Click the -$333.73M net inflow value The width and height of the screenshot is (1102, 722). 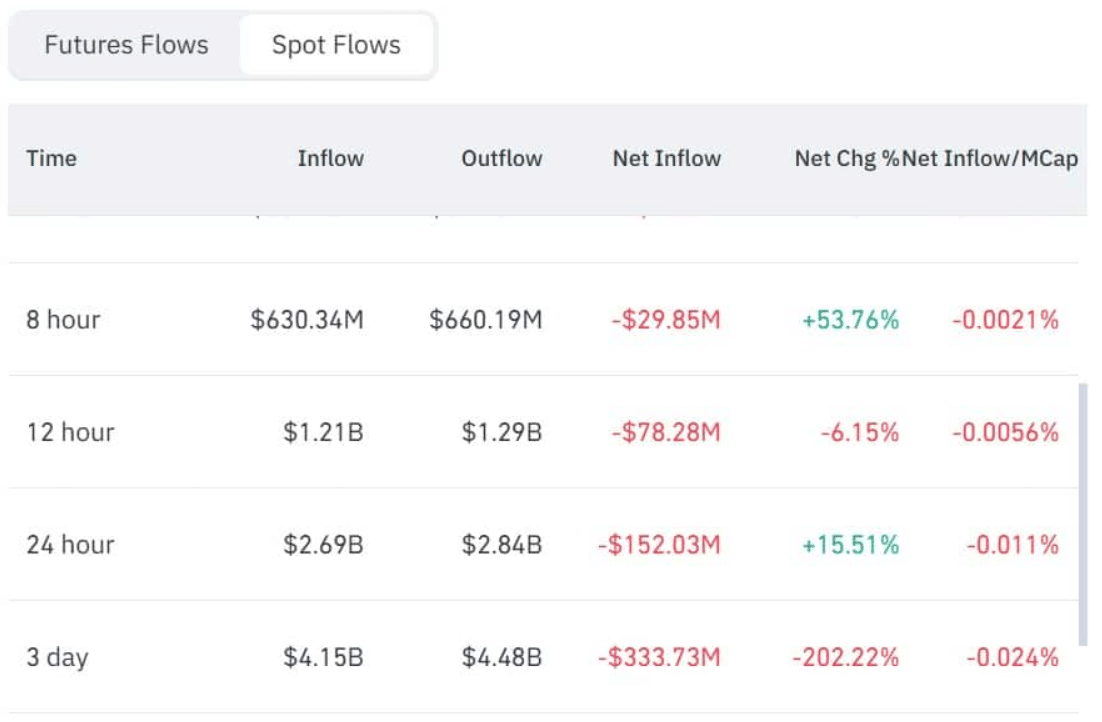659,657
